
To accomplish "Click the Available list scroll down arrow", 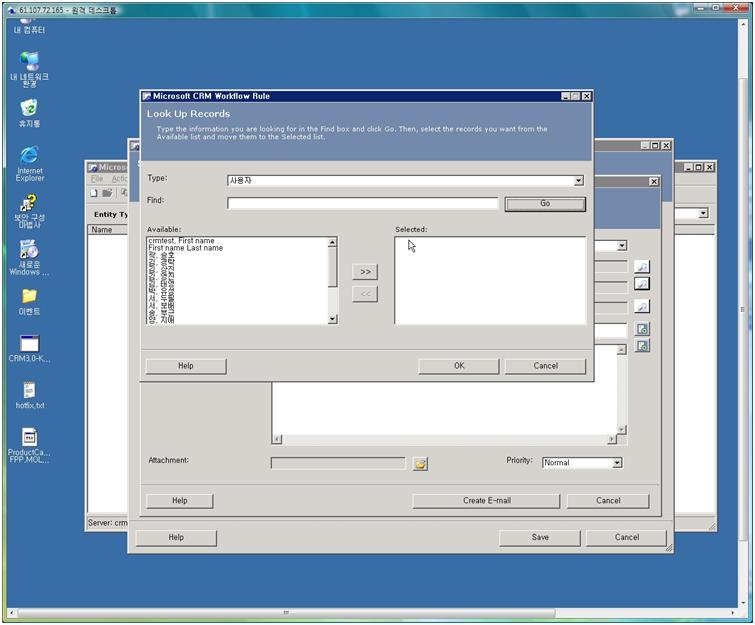I will pyautogui.click(x=332, y=319).
